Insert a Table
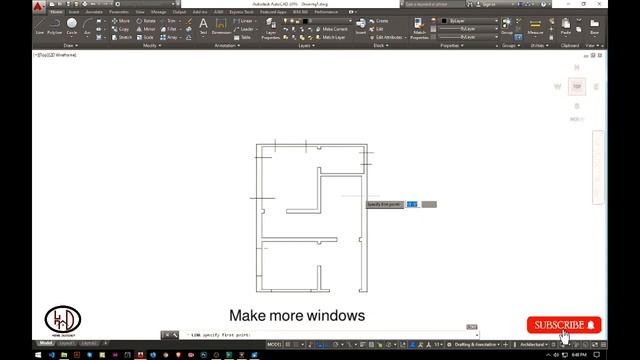Screen dimensions: 640x360 pyautogui.click(x=242, y=38)
